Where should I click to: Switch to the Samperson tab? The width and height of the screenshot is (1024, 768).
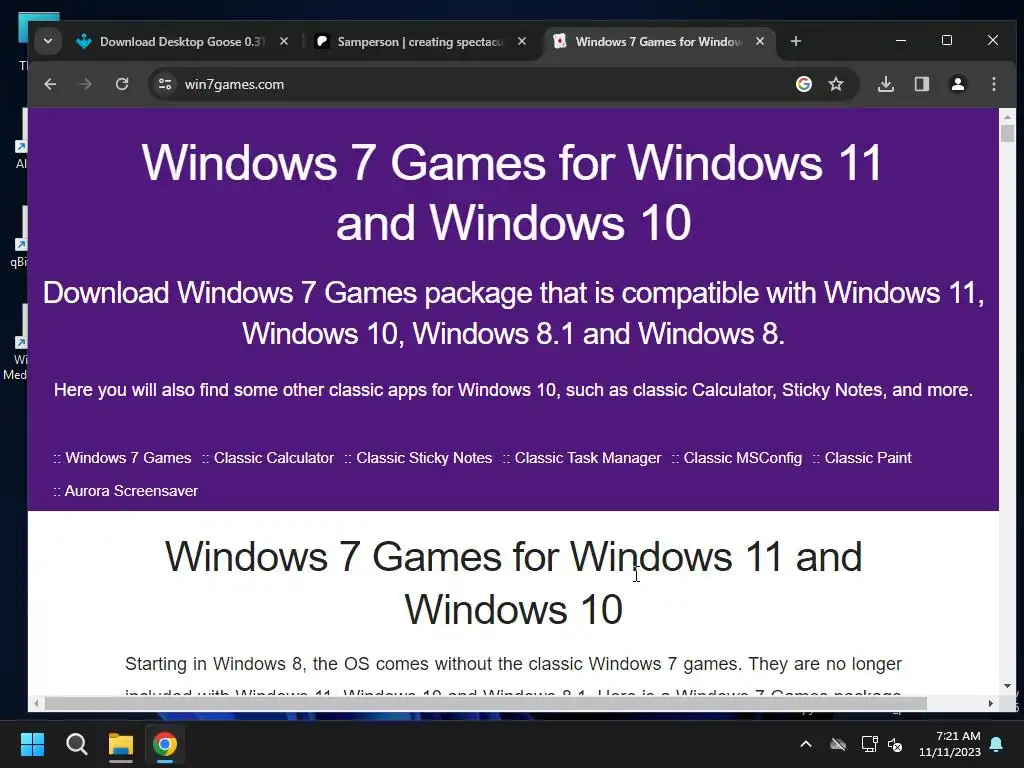click(x=421, y=42)
